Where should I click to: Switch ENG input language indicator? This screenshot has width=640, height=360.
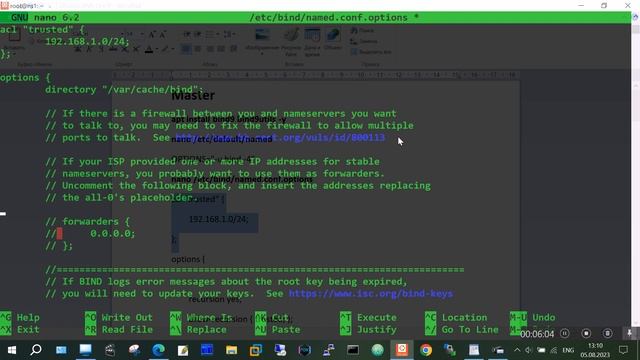[x=568, y=350]
